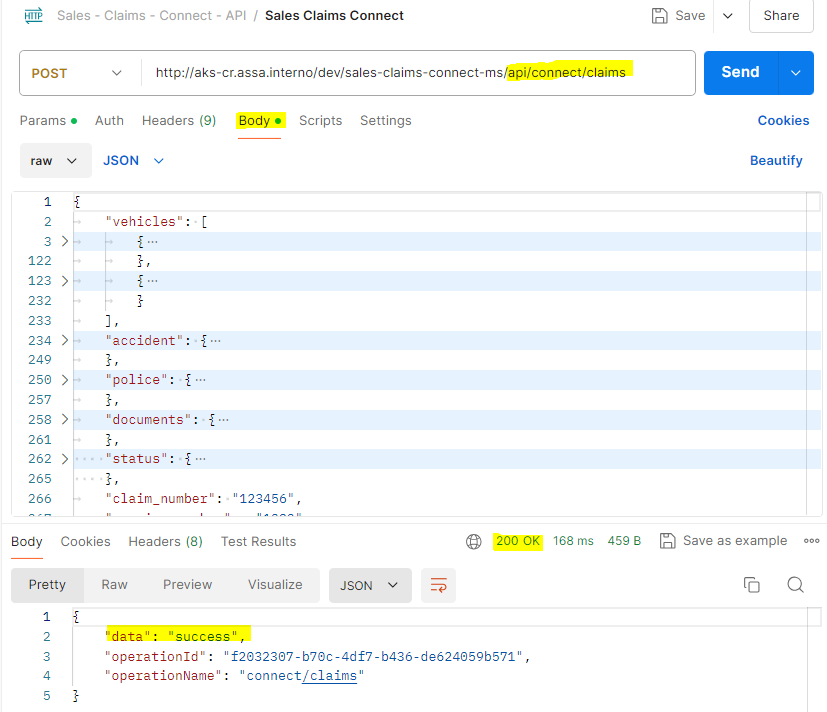This screenshot has height=712, width=827.
Task: Click the "vehicles" key on line 2
Action: tap(144, 222)
